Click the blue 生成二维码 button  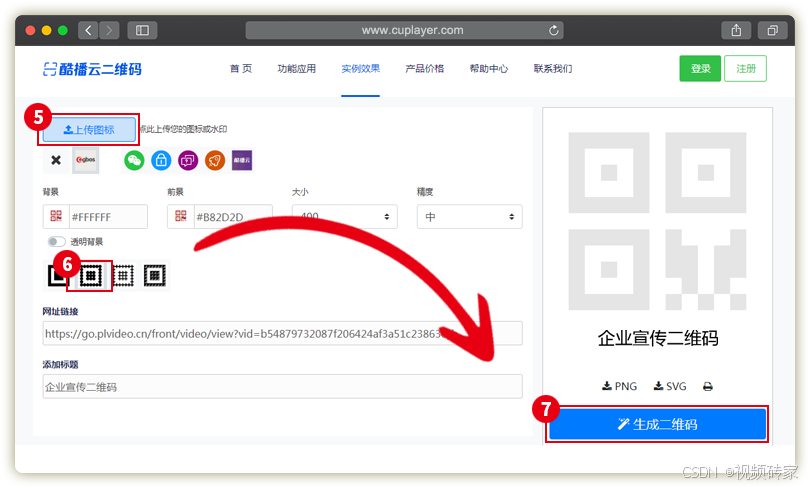(x=657, y=424)
